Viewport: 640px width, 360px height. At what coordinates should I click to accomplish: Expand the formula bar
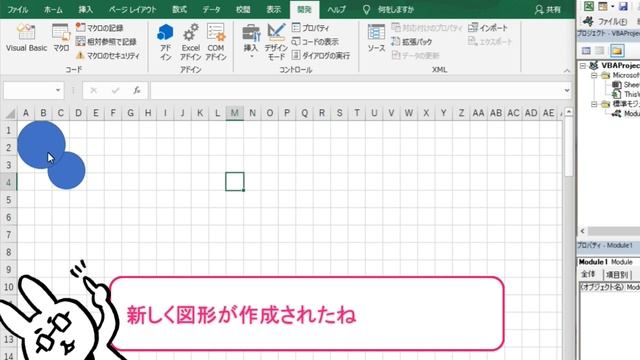pyautogui.click(x=567, y=90)
